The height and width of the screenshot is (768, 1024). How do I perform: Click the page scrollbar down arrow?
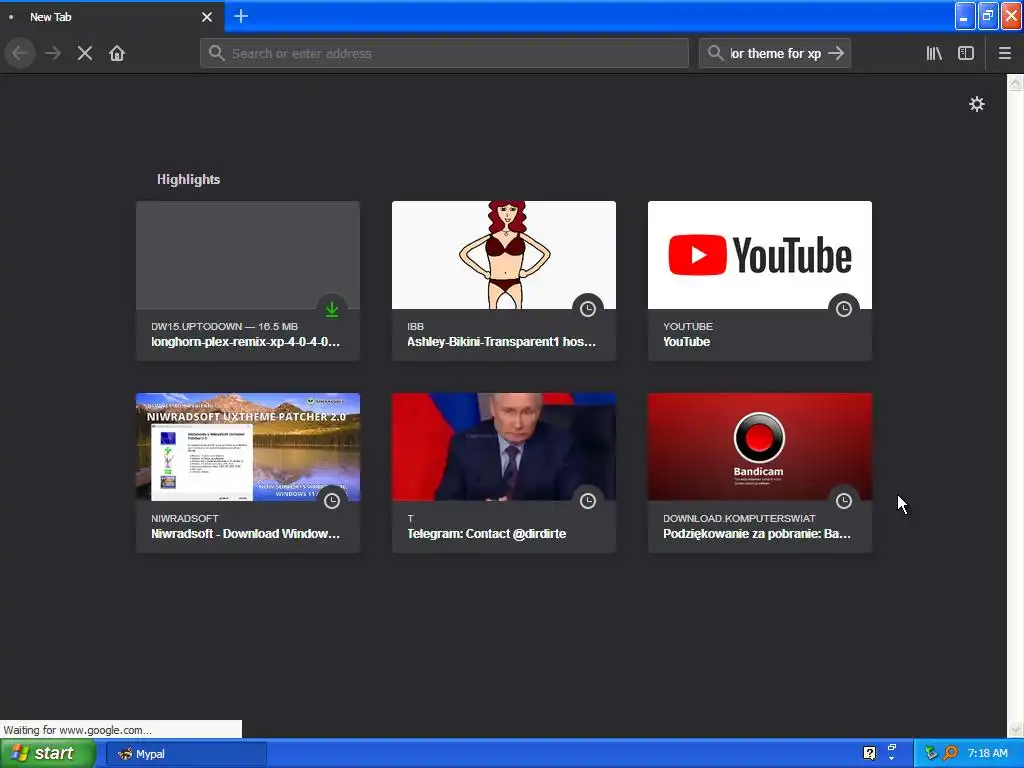click(1016, 729)
